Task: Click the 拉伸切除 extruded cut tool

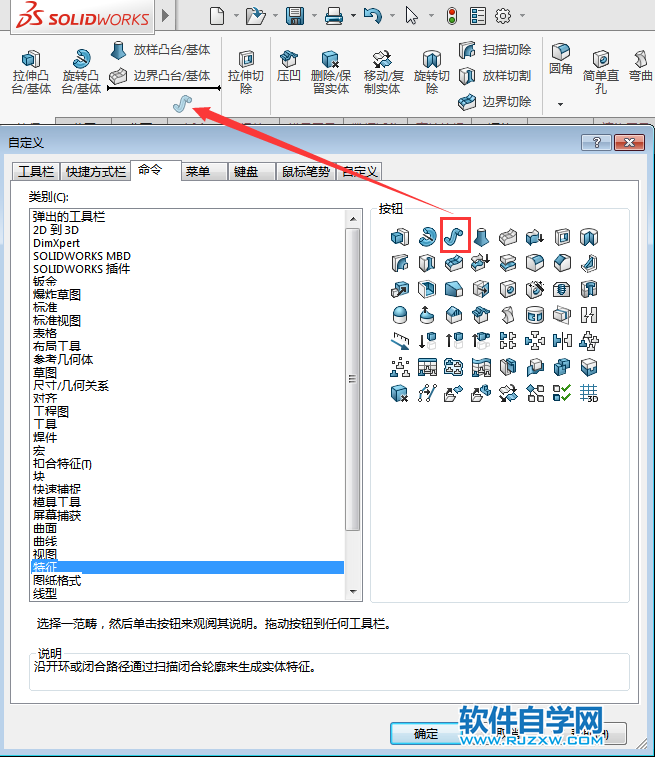Action: tap(246, 72)
